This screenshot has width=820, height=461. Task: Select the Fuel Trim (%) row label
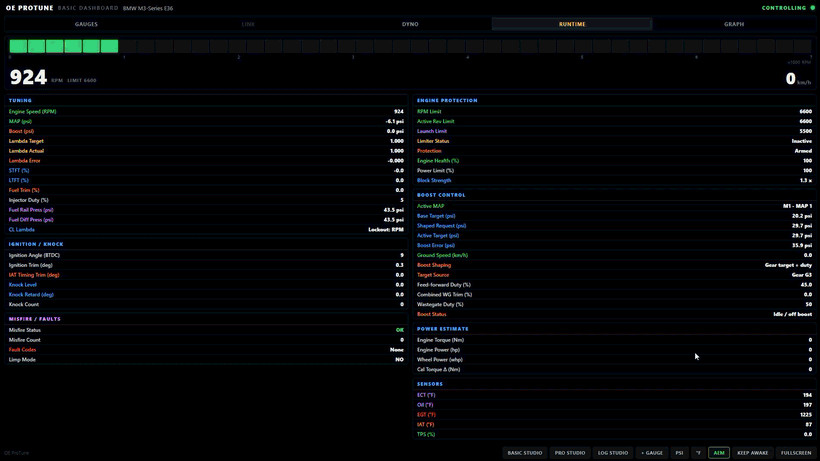[24, 190]
